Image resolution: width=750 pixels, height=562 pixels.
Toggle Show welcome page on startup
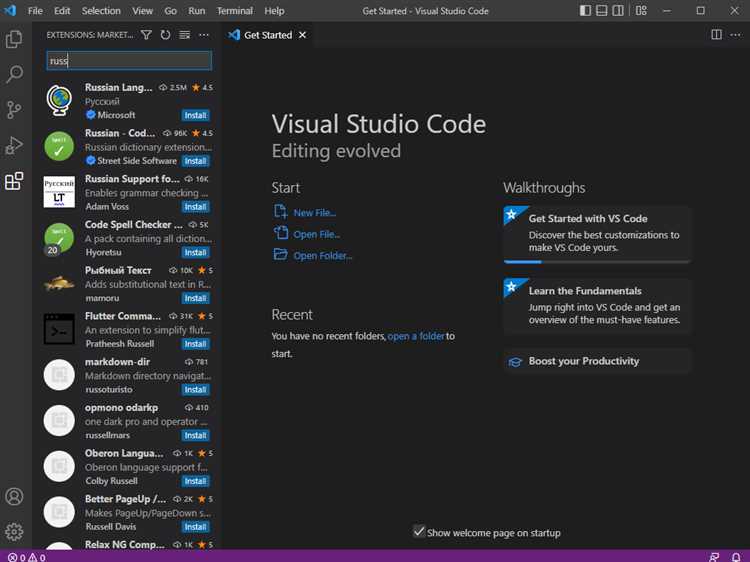click(x=419, y=531)
